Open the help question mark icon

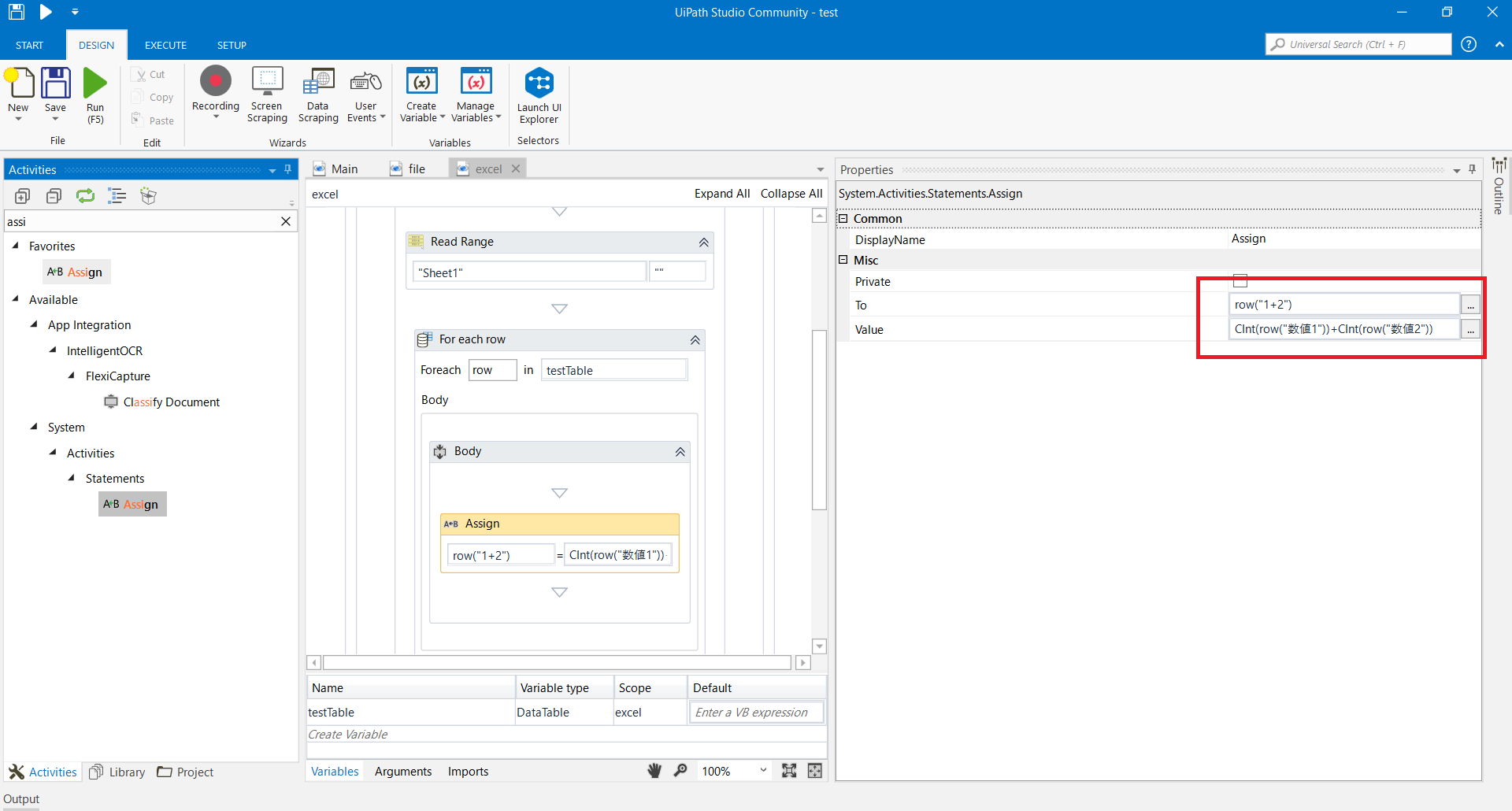point(1469,44)
